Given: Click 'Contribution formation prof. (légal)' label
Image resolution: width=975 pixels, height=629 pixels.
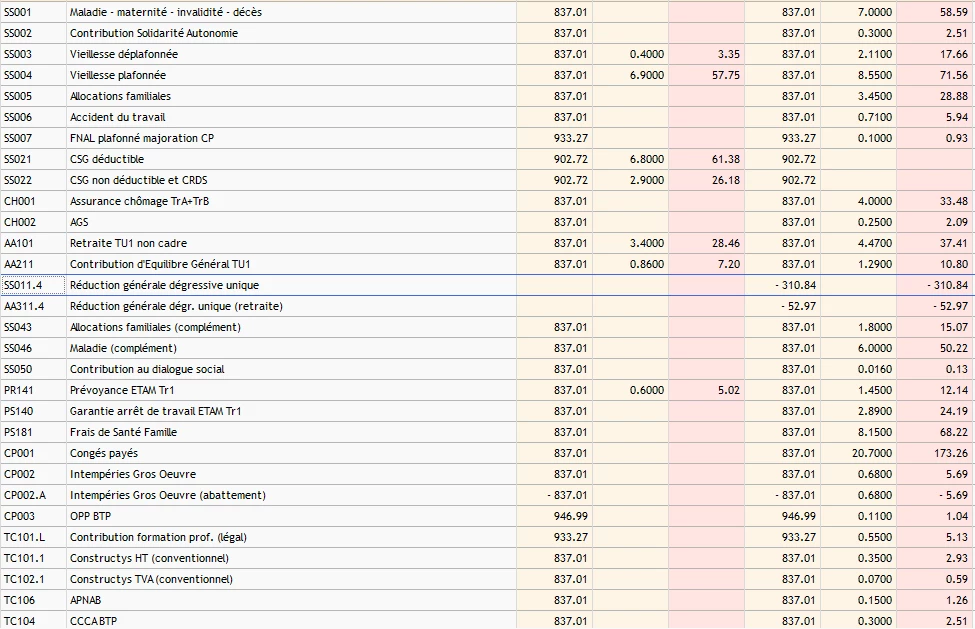Looking at the screenshot, I should click(x=158, y=538).
